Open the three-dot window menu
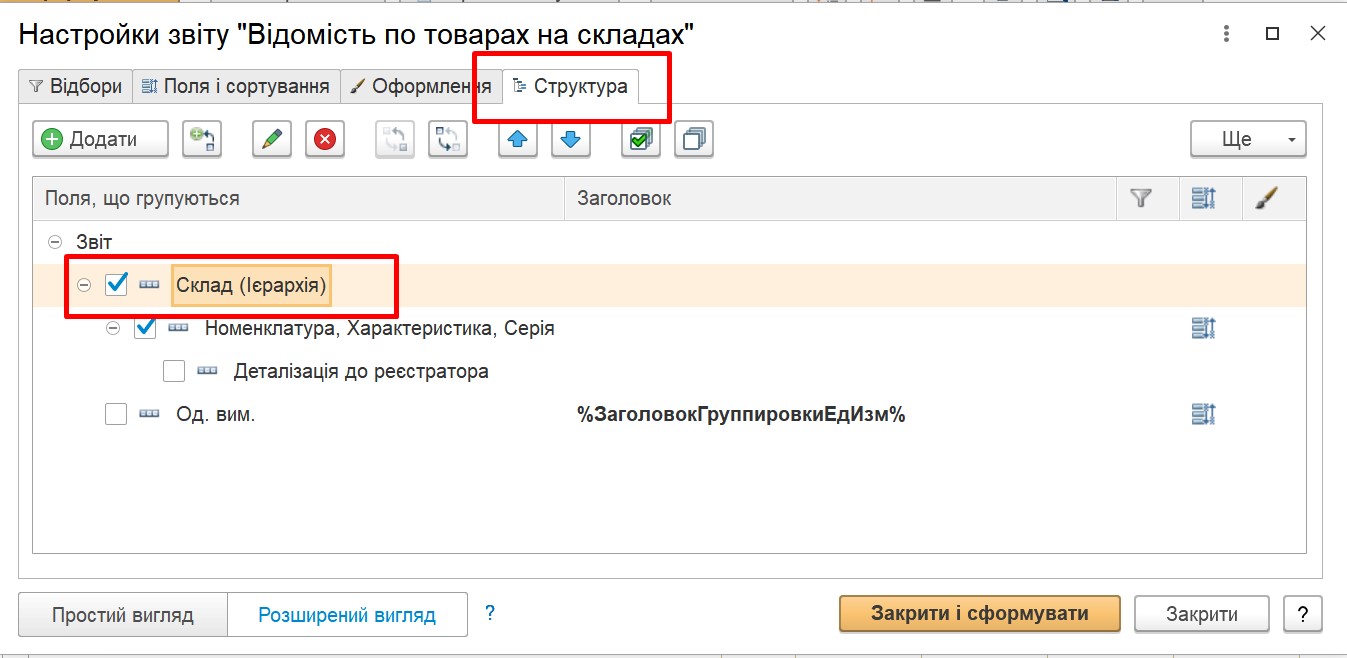This screenshot has height=658, width=1347. [1227, 34]
